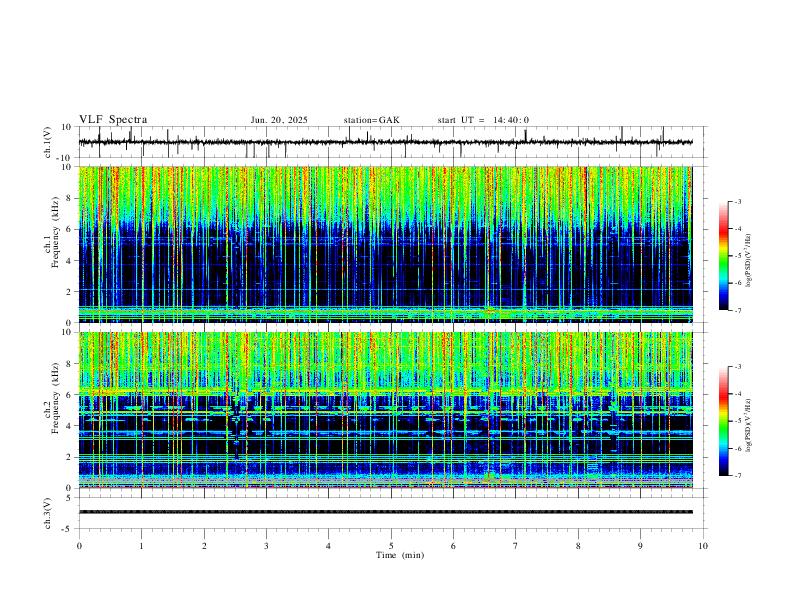792x612 pixels.
Task: Click the 'VLF Spectra' plot title
Action: tap(113, 120)
